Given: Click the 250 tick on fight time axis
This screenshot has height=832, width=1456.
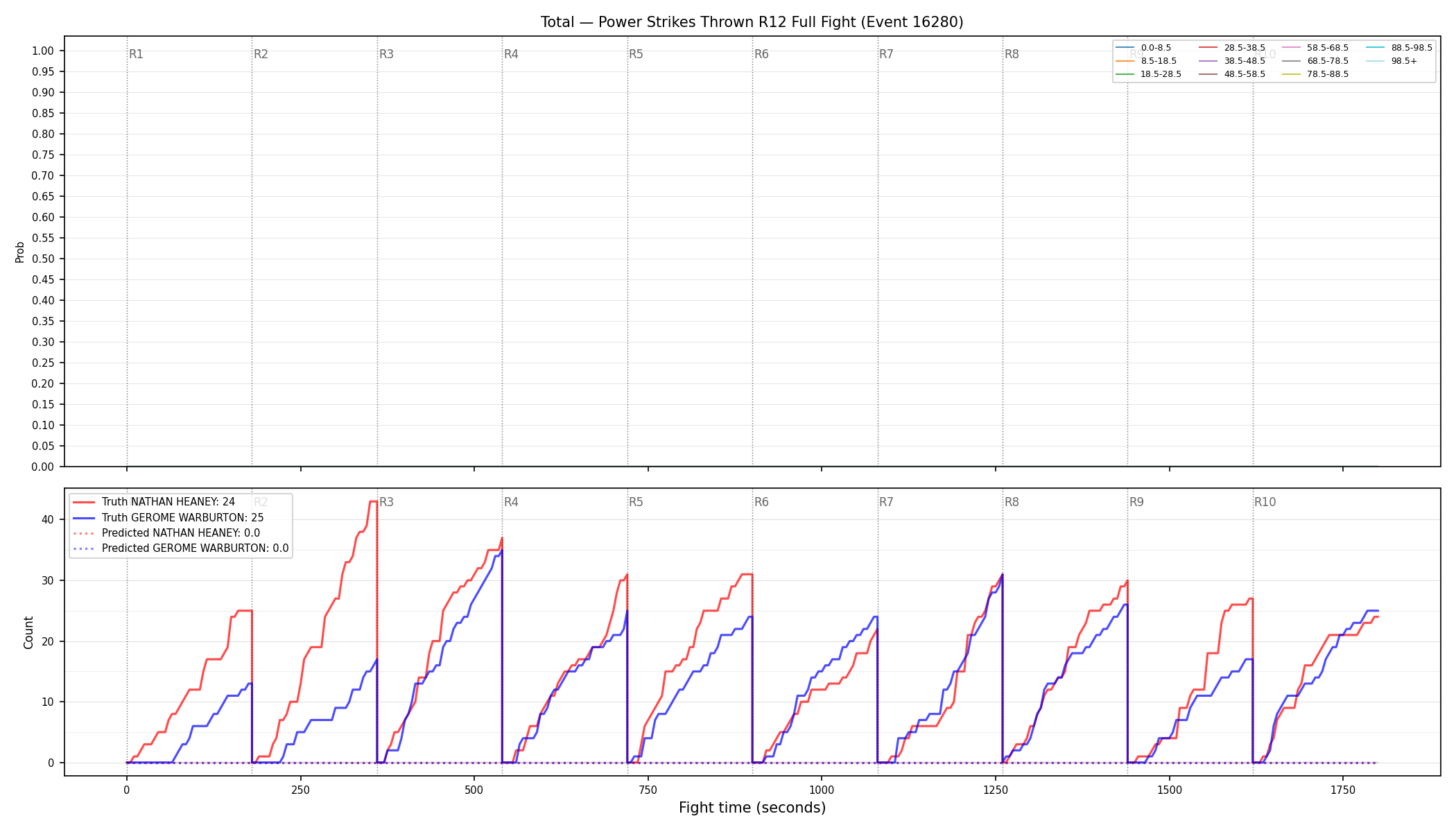Looking at the screenshot, I should 300,790.
